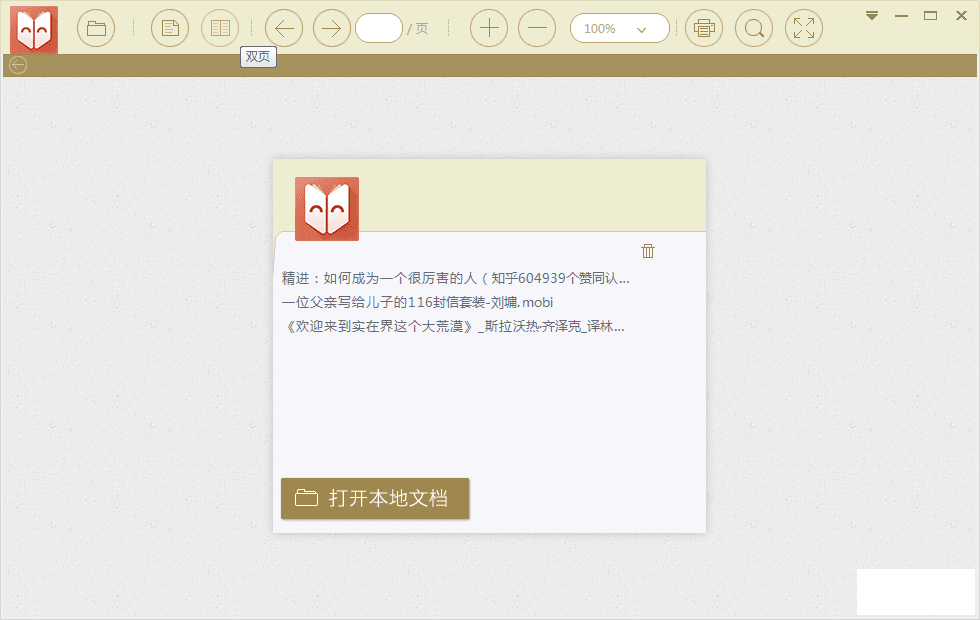Open search with magnifier icon
This screenshot has height=620, width=980.
(754, 28)
